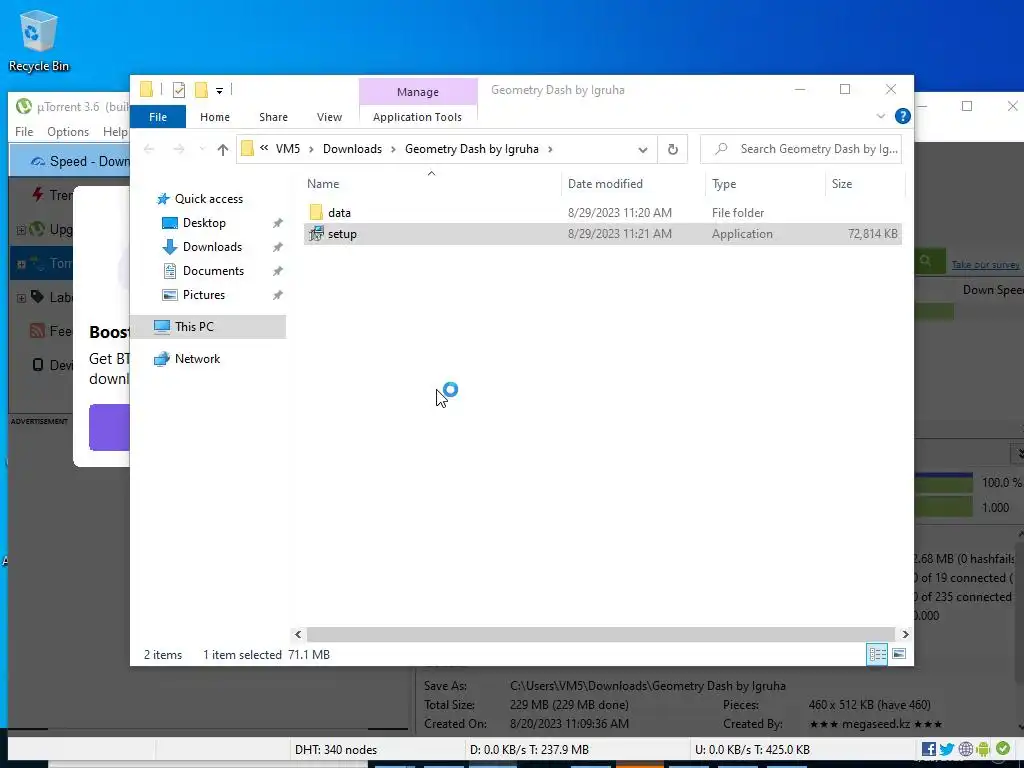Click the Properties quick access toolbar icon
Viewport: 1024px width, 768px height.
tap(178, 90)
